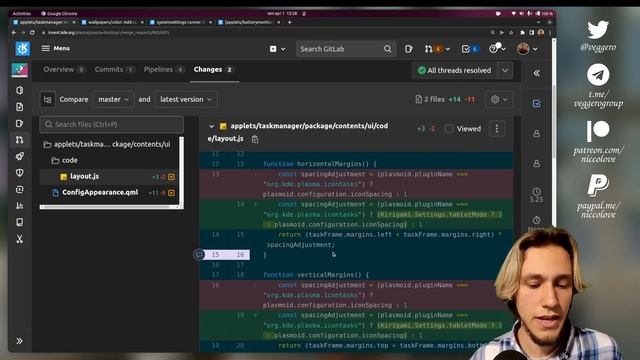Open CI/CD rocket in left sidebar
This screenshot has height=360, width=640.
tap(20, 156)
